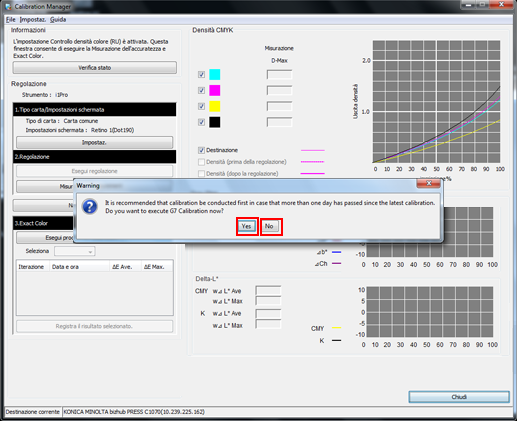Open the Seleziona dropdown

pyautogui.click(x=75, y=251)
